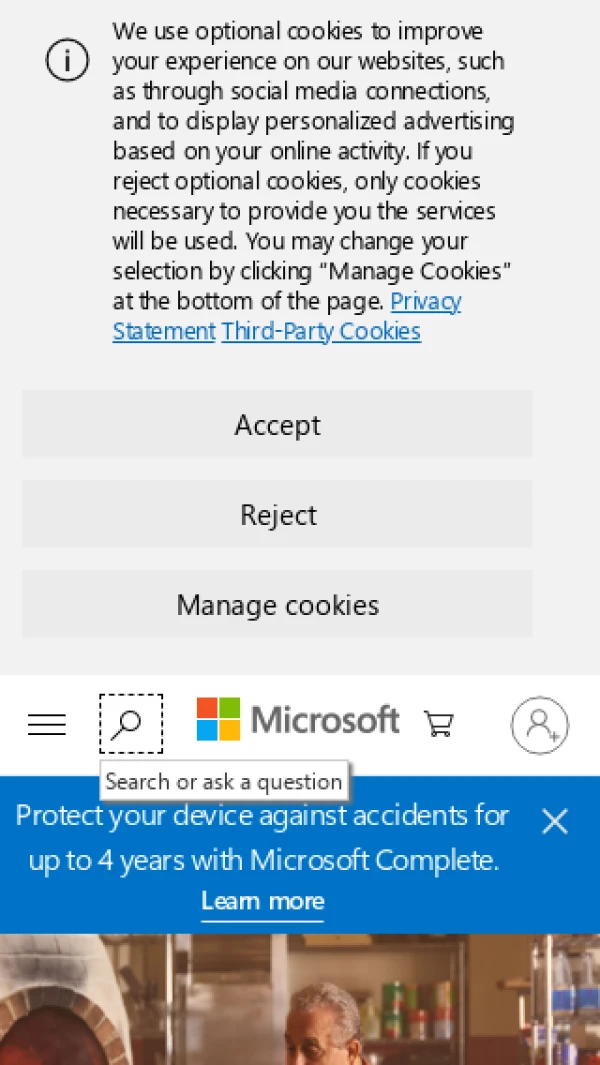
Task: Click the Microsoft wordmark text
Action: tap(325, 720)
